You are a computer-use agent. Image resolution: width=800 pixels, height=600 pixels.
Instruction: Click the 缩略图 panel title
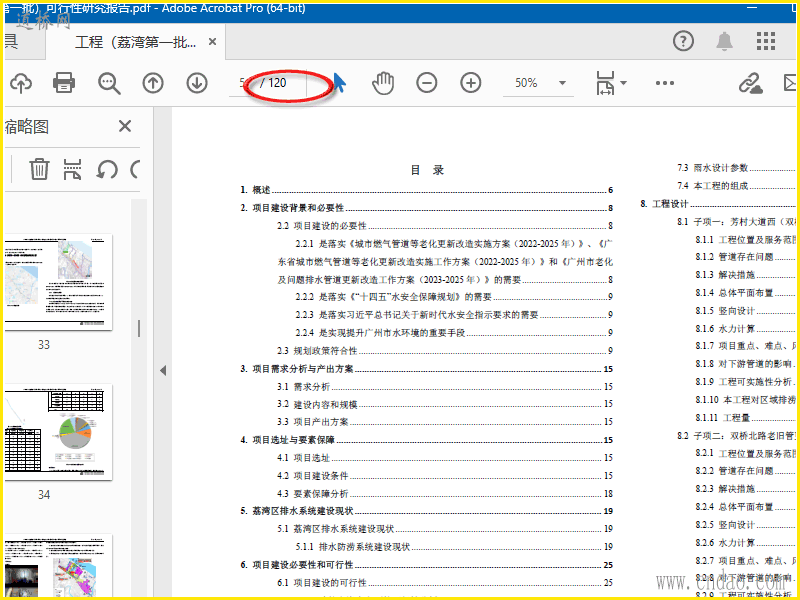[x=27, y=127]
